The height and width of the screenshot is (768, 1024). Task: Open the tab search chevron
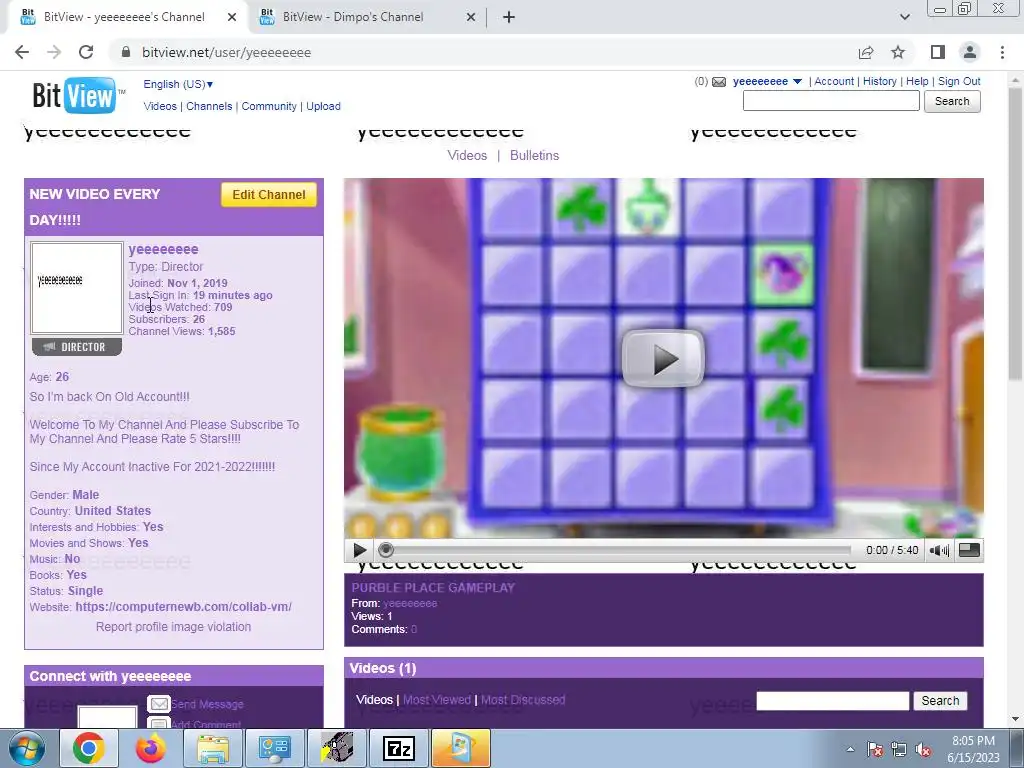(x=904, y=17)
